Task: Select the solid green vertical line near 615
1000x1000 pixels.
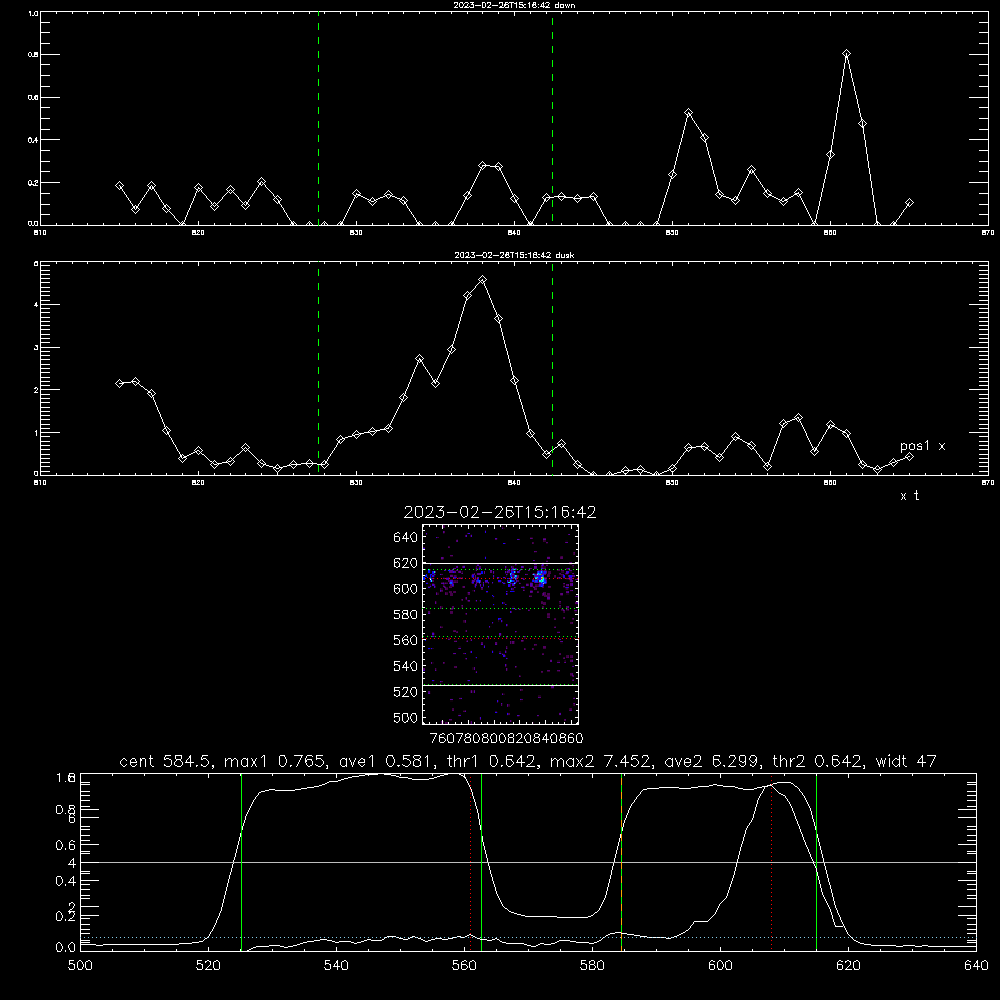Action: pos(816,862)
